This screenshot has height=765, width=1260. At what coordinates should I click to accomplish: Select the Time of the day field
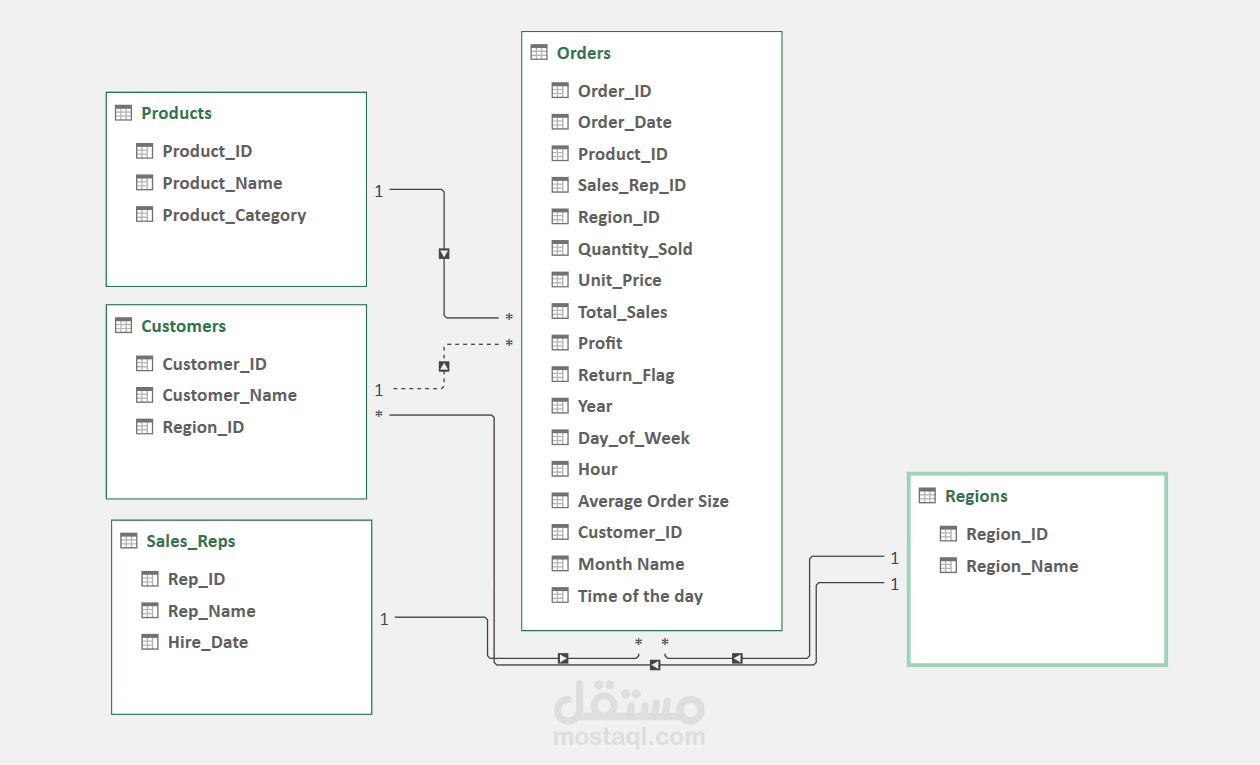(640, 596)
